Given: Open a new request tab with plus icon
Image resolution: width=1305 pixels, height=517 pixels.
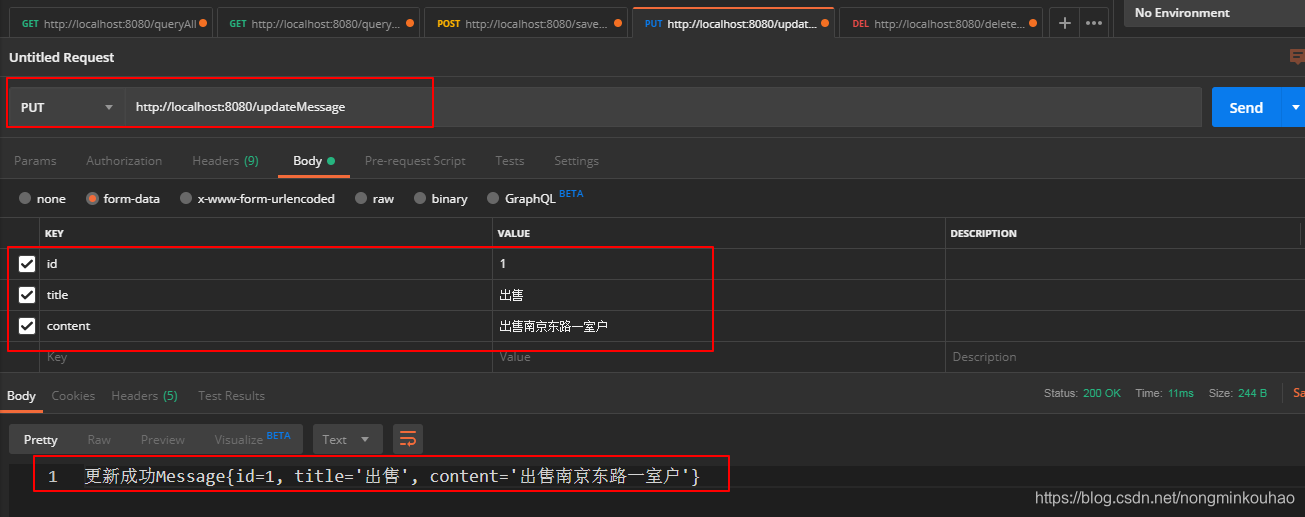Looking at the screenshot, I should (x=1065, y=23).
